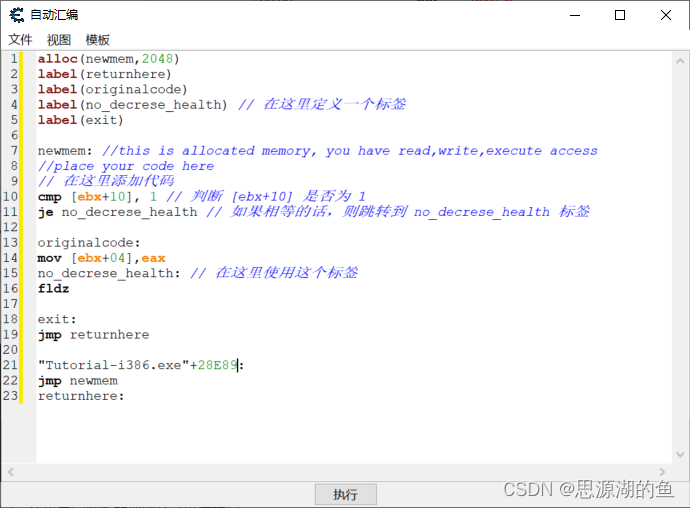Open the 视图 menu

(x=59, y=40)
